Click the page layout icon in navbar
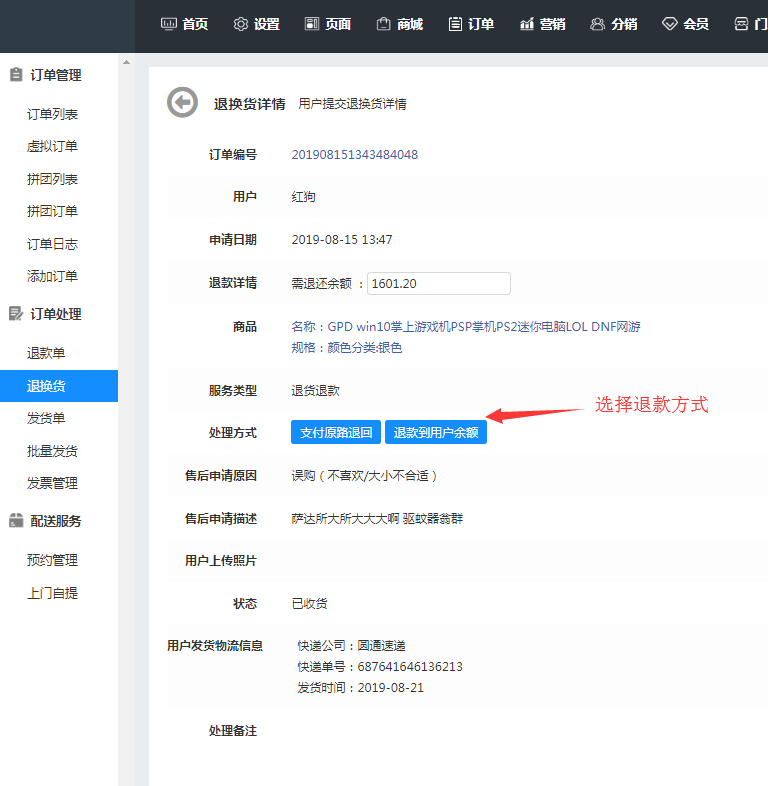 point(311,24)
